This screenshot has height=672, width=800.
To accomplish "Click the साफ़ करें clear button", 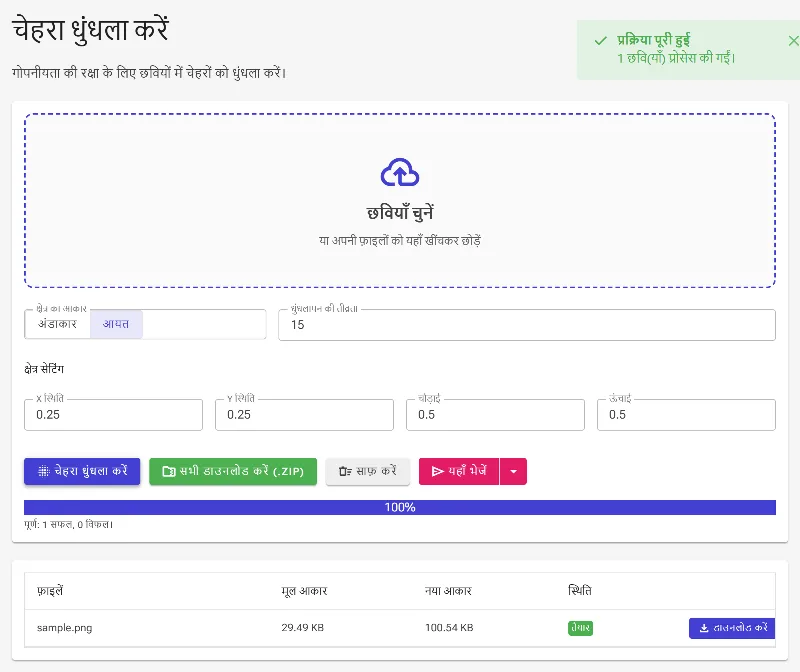I will pos(368,471).
